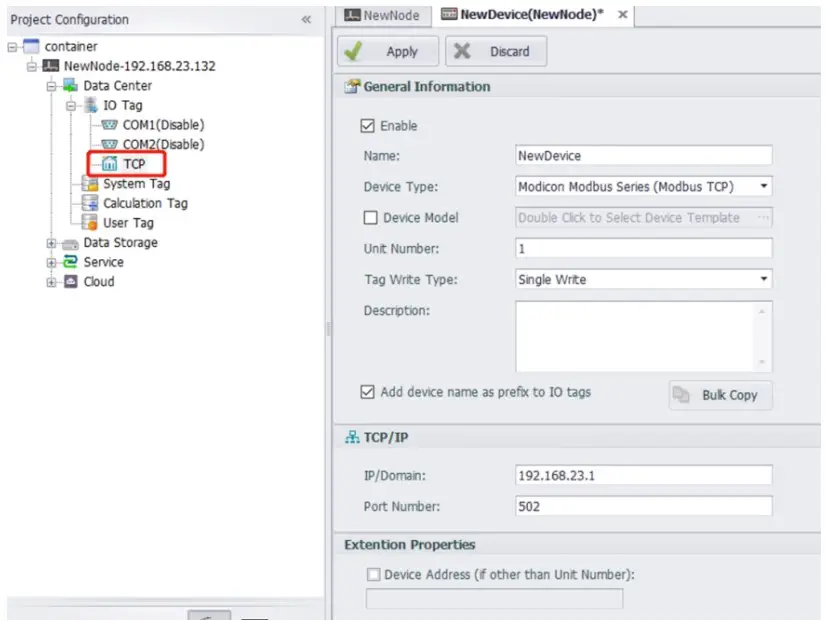This screenshot has height=621, width=825.
Task: Click the System Tag icon
Action: pyautogui.click(x=90, y=184)
